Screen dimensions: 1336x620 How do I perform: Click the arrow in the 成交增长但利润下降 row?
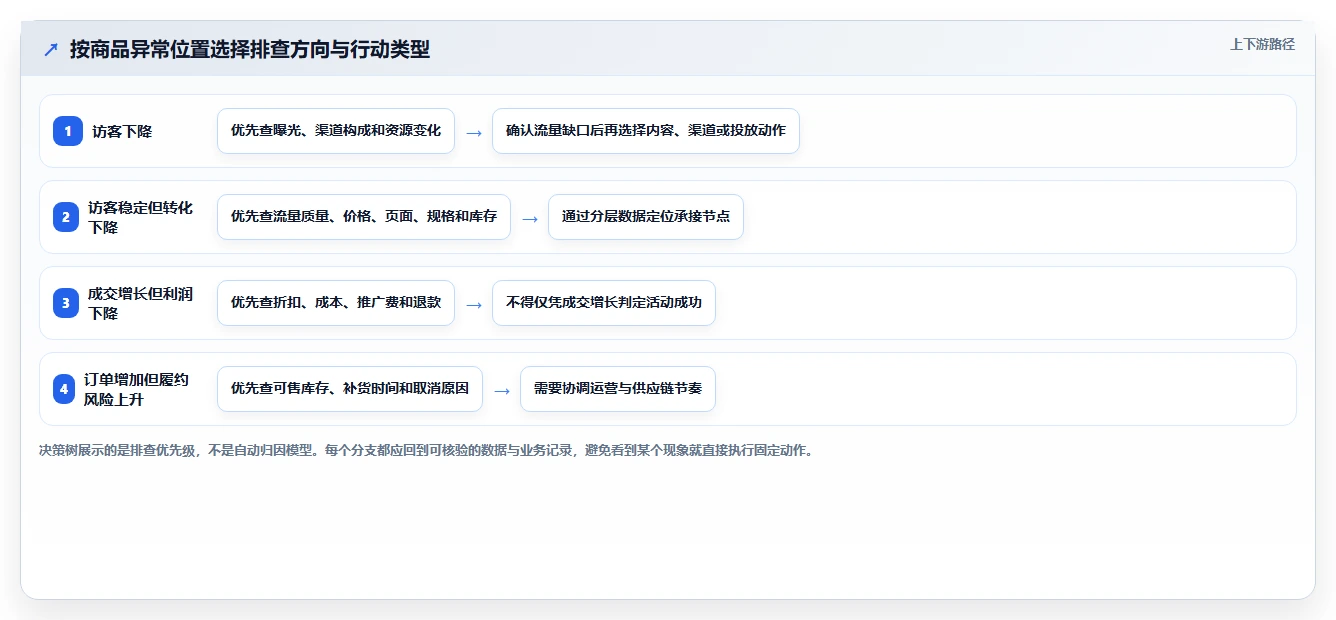coord(474,304)
